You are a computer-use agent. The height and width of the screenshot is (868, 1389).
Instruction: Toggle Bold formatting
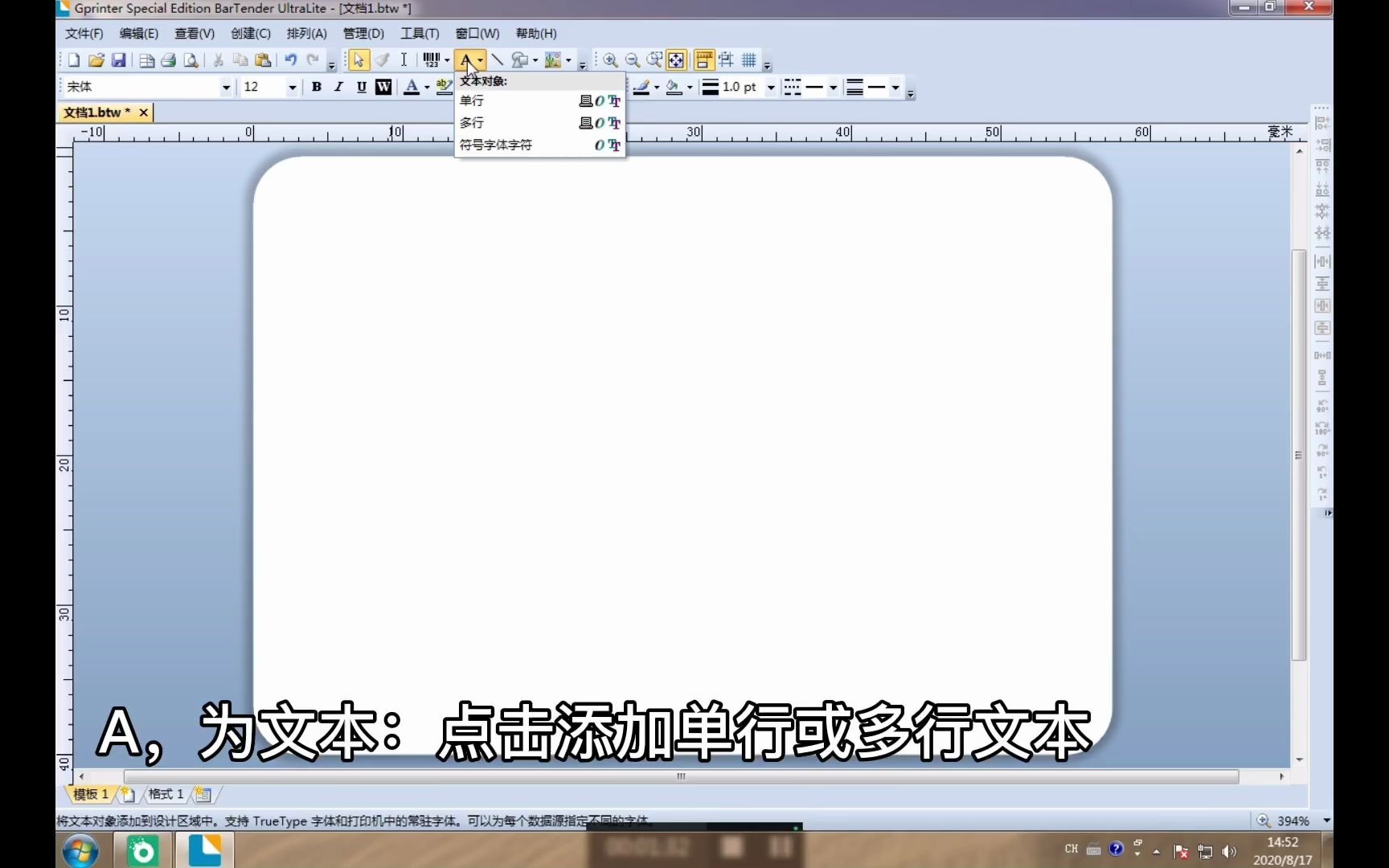point(317,87)
